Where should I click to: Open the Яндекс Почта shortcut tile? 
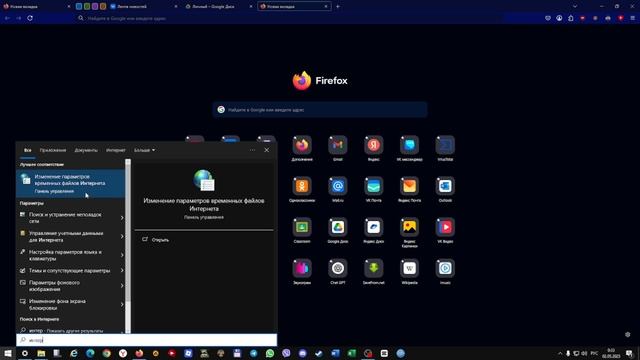[409, 186]
